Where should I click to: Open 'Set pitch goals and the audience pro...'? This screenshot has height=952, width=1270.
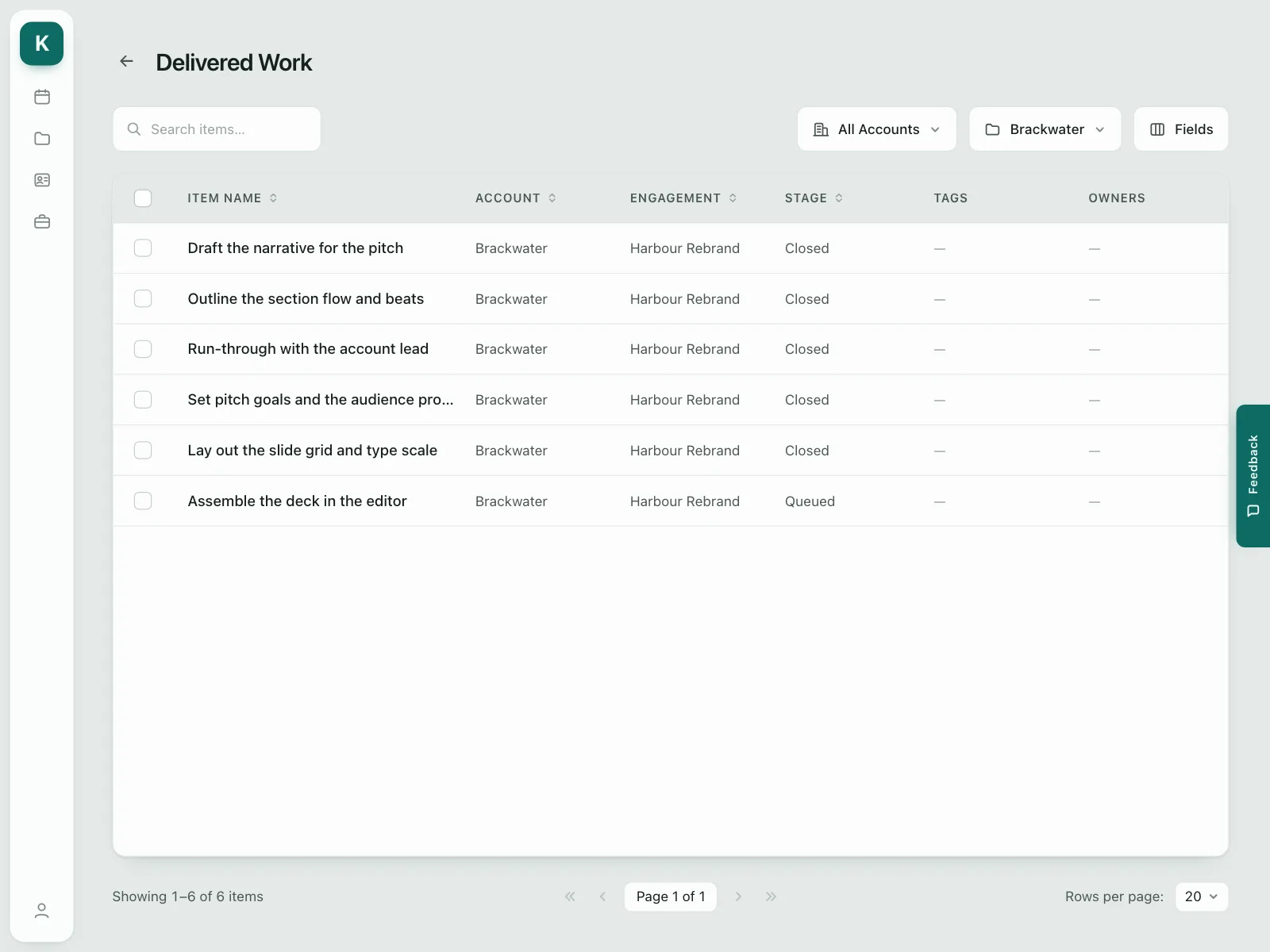click(321, 400)
